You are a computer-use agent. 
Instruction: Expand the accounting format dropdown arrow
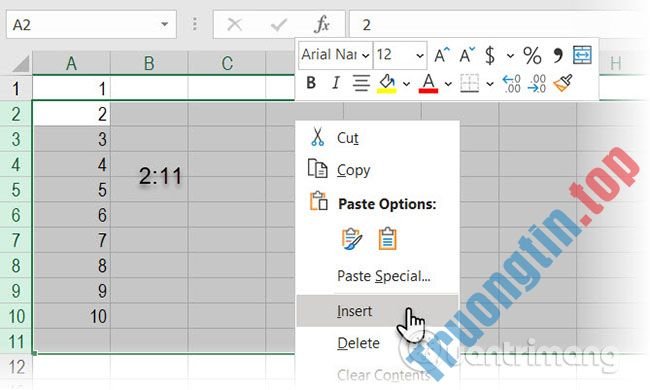tap(510, 55)
